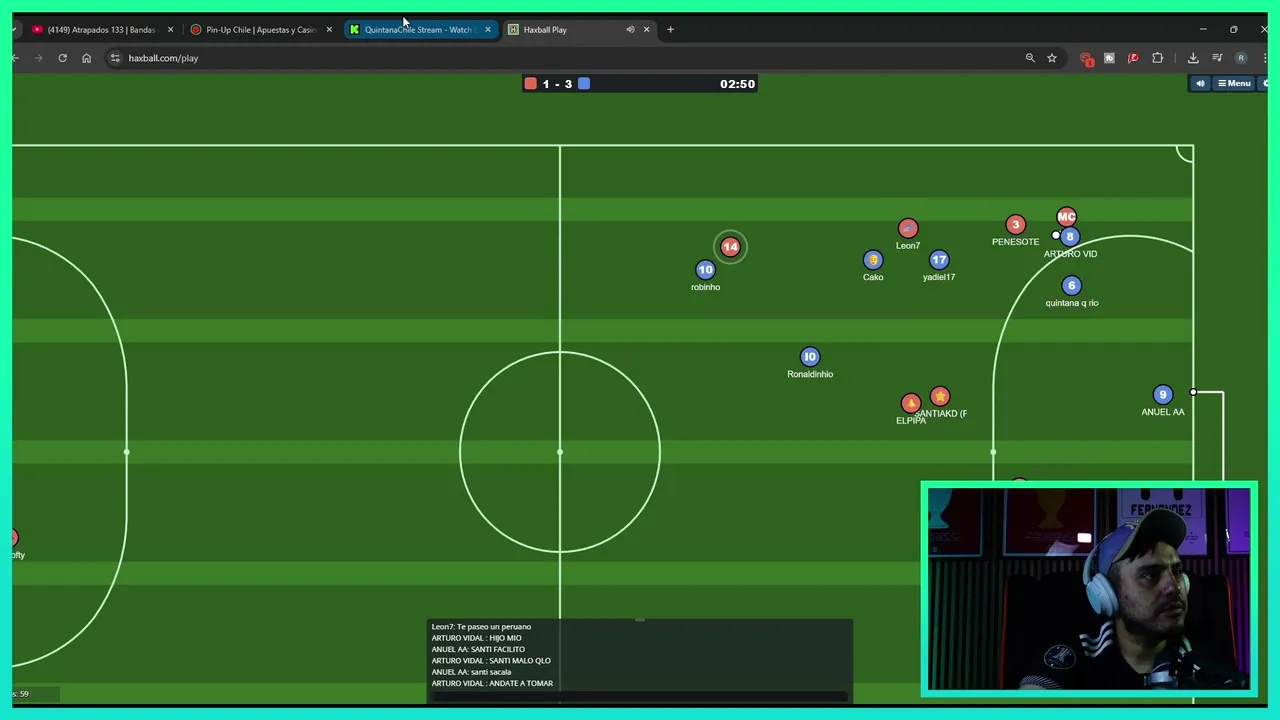Close the Haxball Play tab
The width and height of the screenshot is (1280, 720).
pyautogui.click(x=646, y=29)
